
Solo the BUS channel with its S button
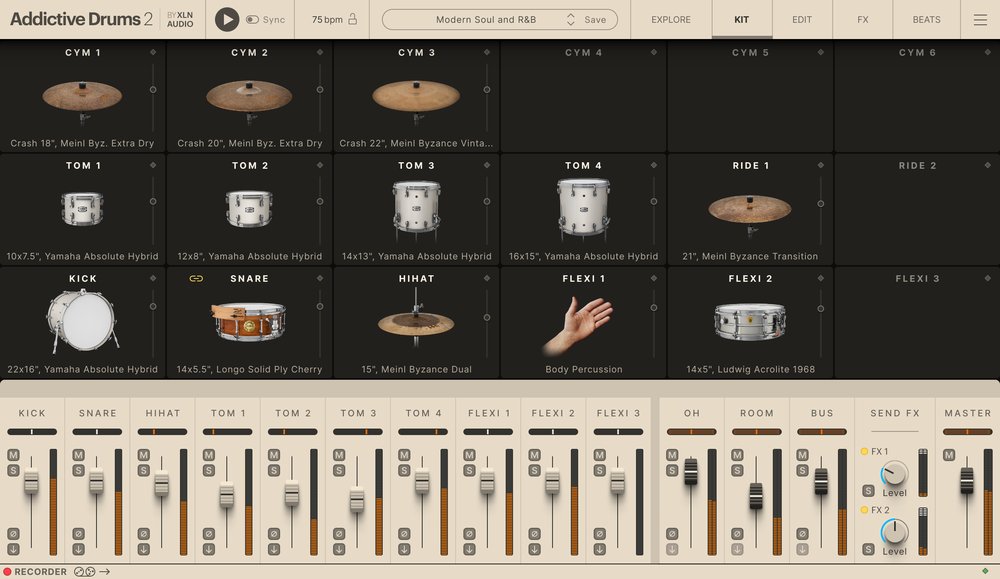point(802,470)
